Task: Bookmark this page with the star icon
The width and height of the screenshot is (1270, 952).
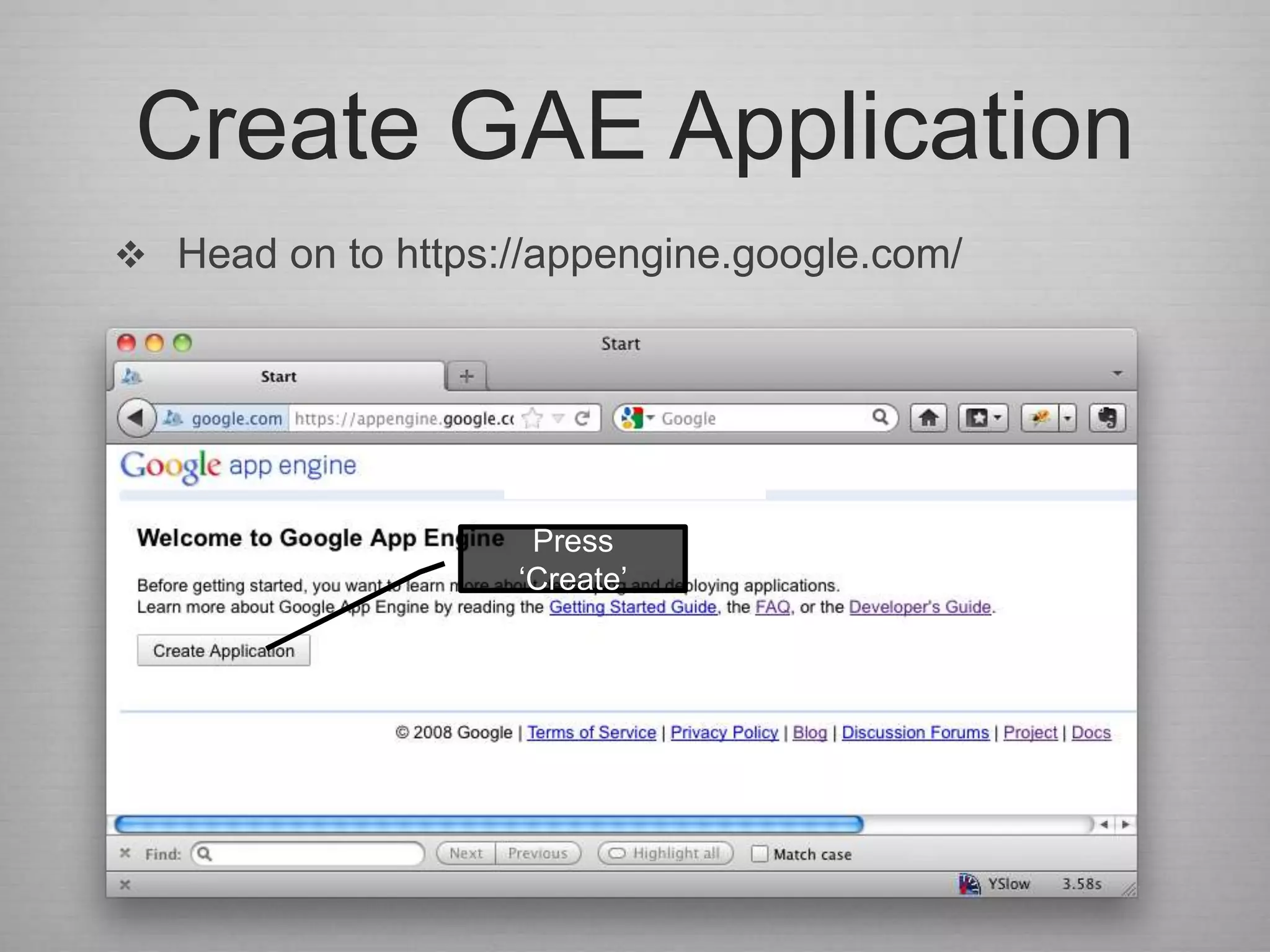Action: [x=532, y=418]
